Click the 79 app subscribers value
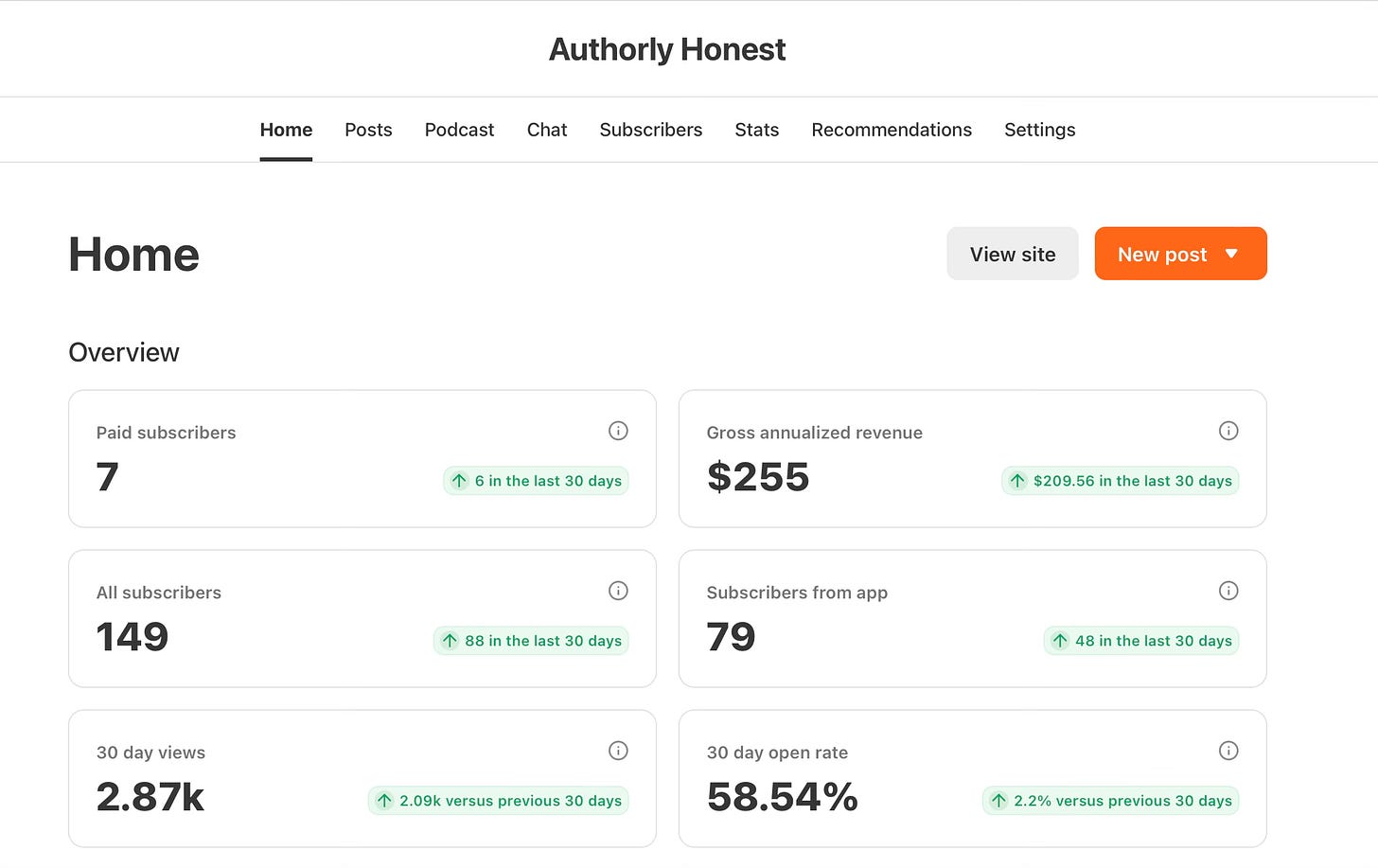Image resolution: width=1378 pixels, height=868 pixels. tap(732, 637)
